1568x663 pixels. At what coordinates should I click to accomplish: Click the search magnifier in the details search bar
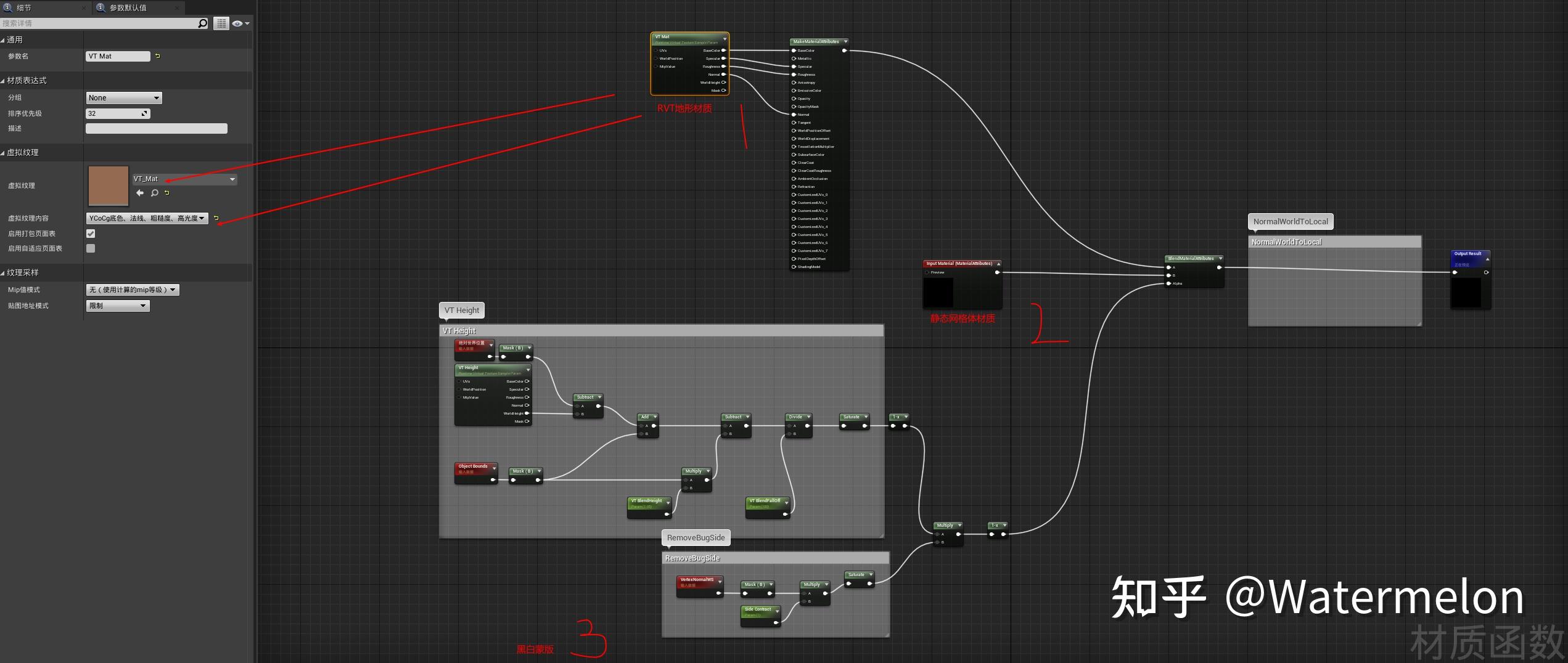tap(202, 23)
